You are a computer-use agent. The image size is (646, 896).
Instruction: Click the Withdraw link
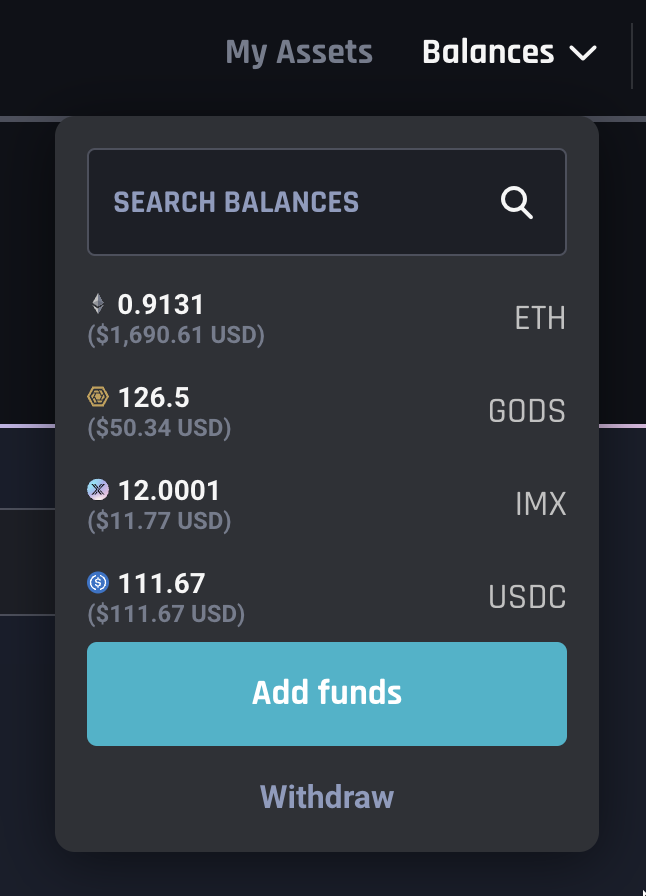pyautogui.click(x=326, y=798)
